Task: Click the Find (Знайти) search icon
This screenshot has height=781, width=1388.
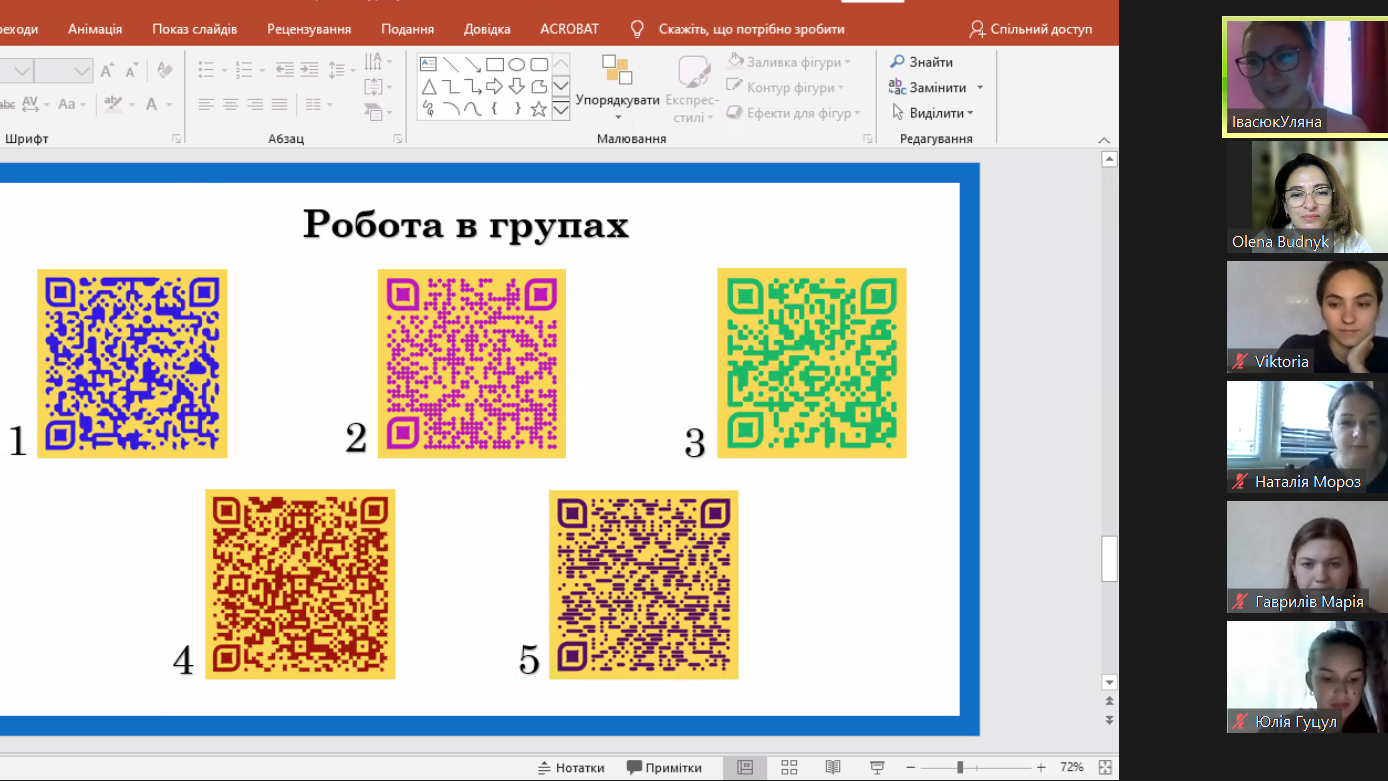Action: [x=897, y=62]
